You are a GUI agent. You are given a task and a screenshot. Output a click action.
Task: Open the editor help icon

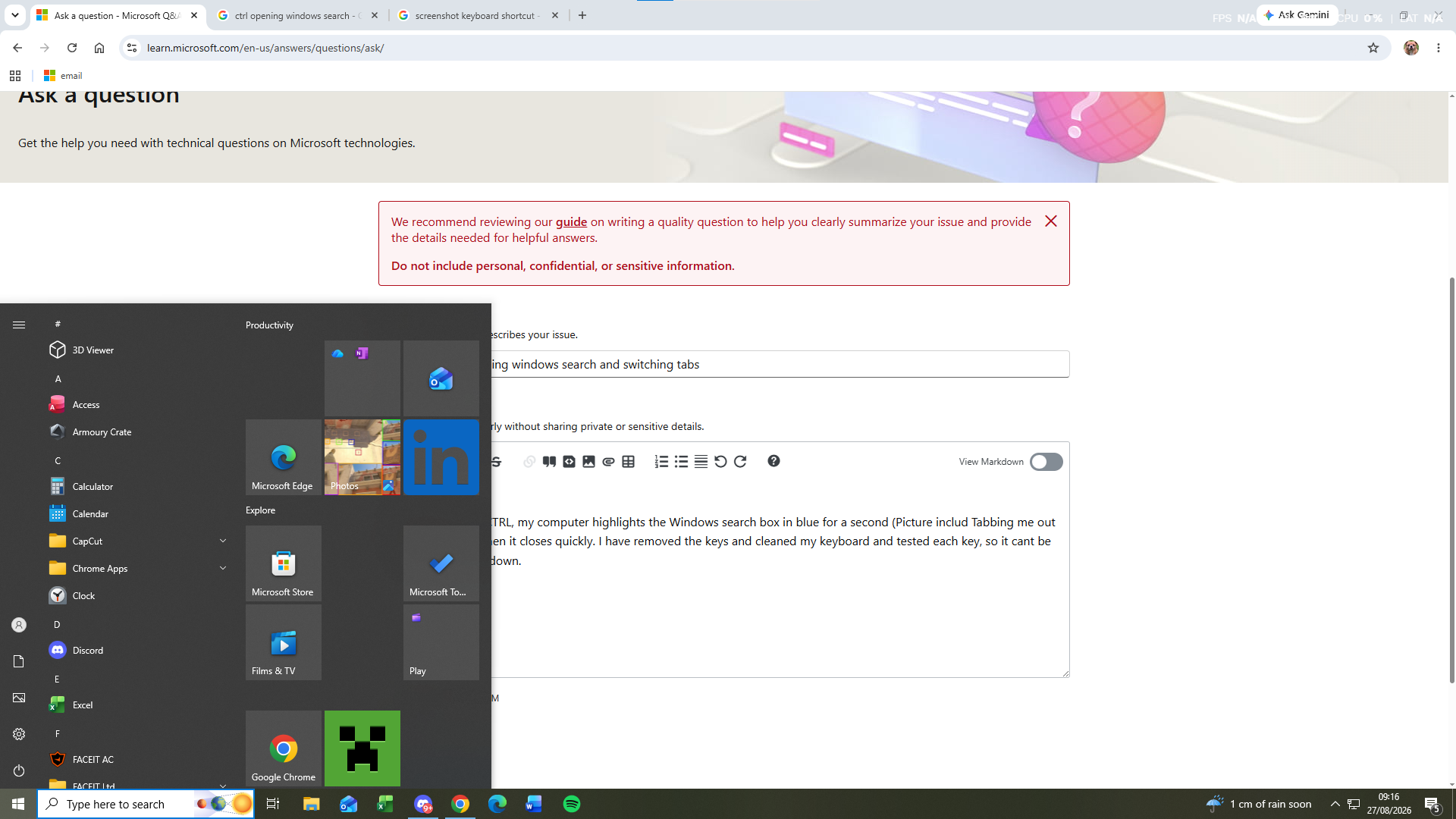(x=773, y=461)
